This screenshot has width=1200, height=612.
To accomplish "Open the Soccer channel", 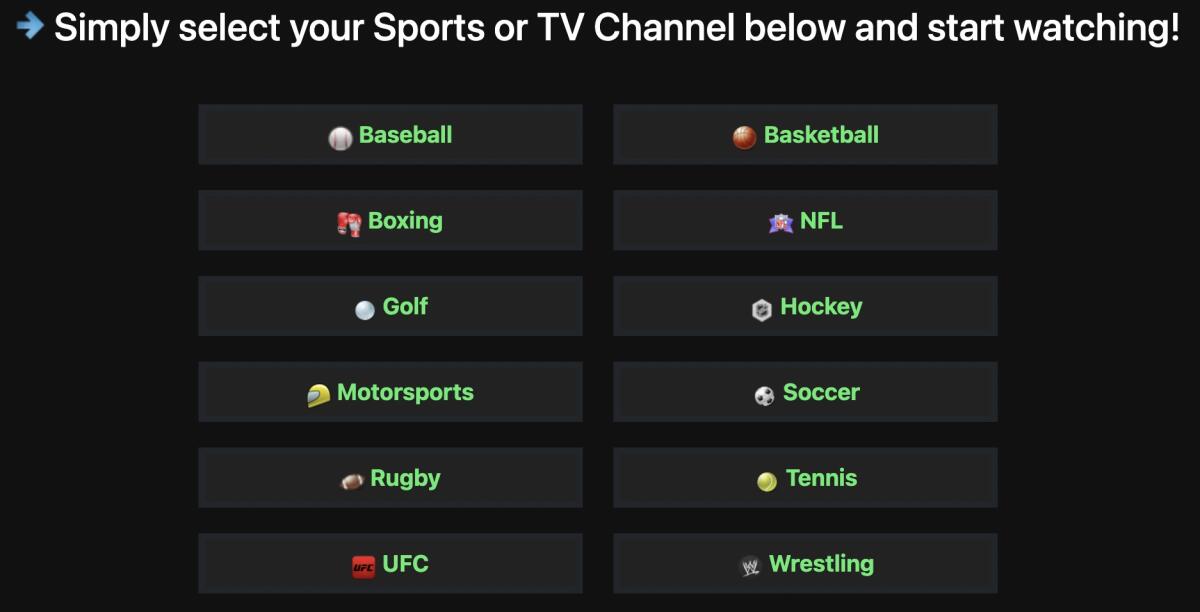I will click(805, 392).
